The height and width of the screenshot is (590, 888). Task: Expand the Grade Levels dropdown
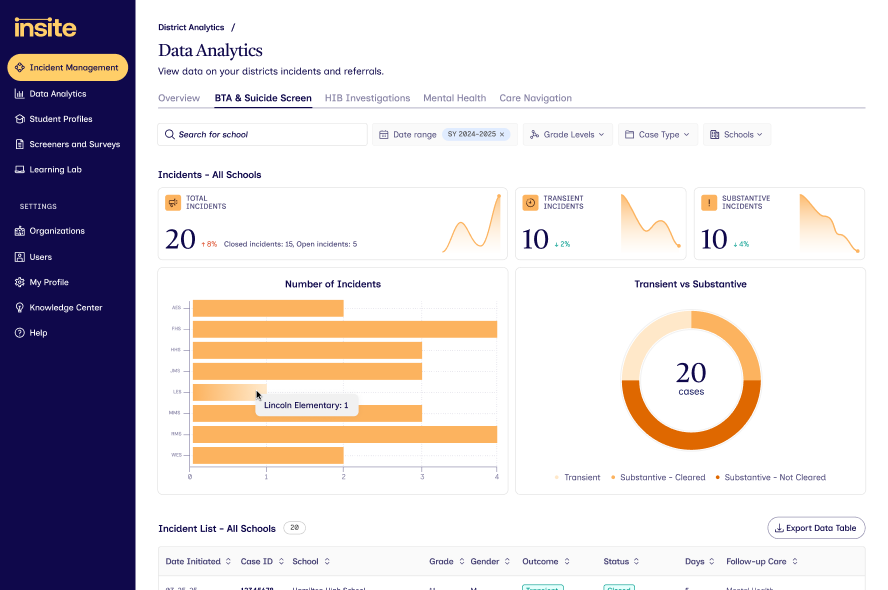tap(567, 135)
